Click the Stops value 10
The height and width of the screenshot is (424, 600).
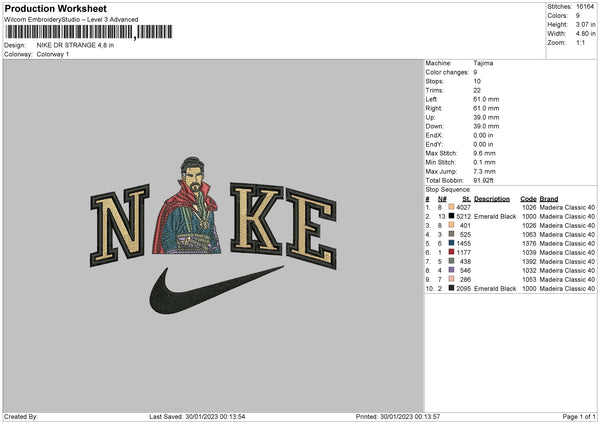[x=477, y=81]
